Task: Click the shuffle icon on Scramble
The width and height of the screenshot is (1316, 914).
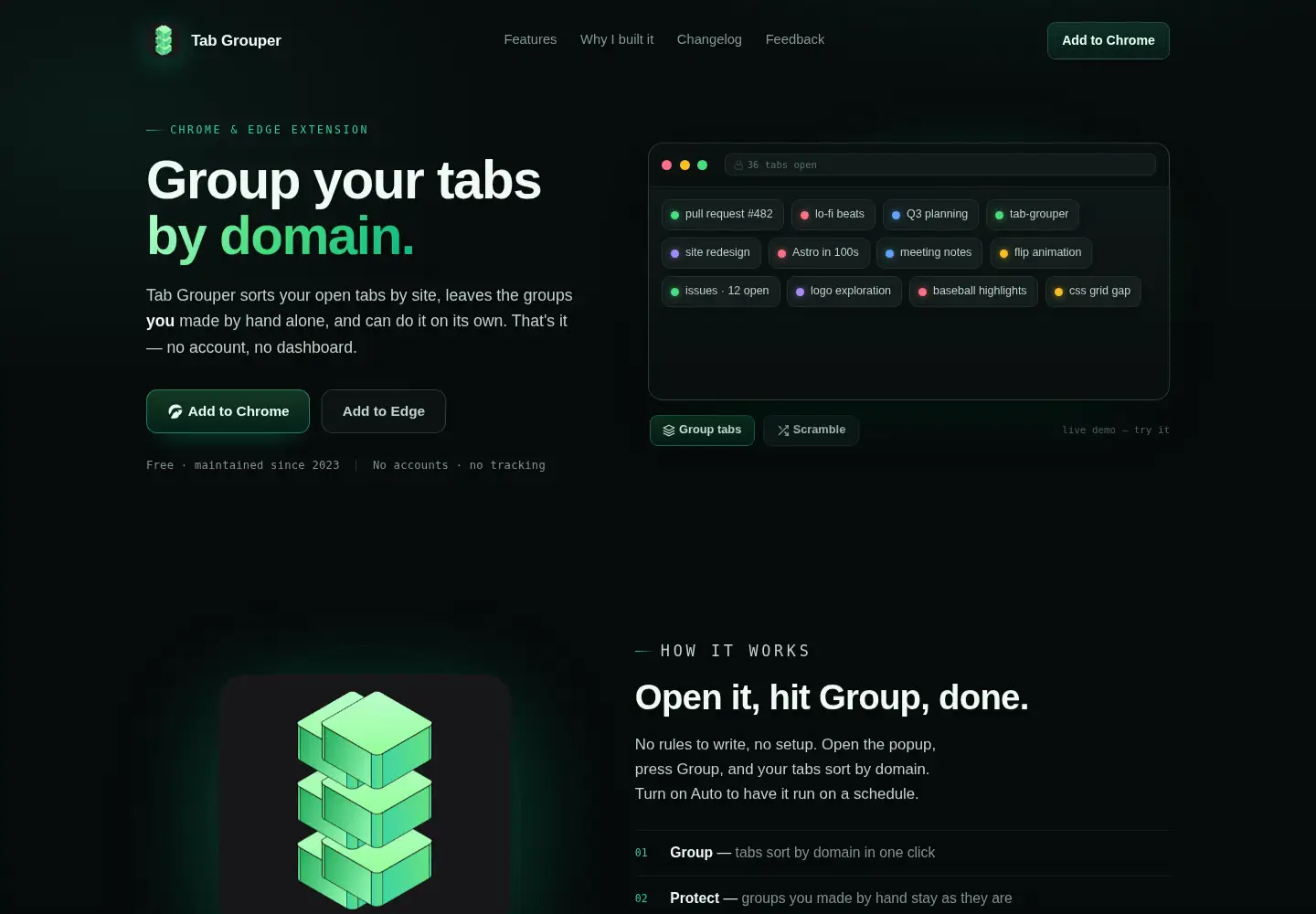Action: pyautogui.click(x=783, y=430)
